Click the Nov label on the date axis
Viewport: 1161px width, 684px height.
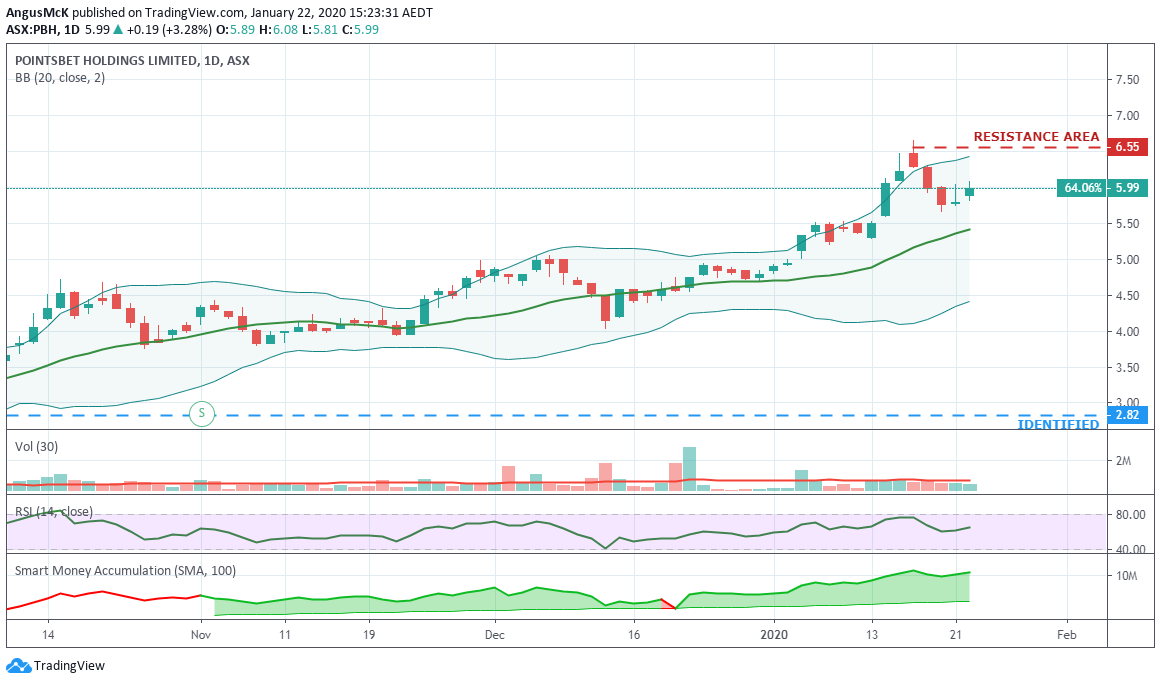201,635
